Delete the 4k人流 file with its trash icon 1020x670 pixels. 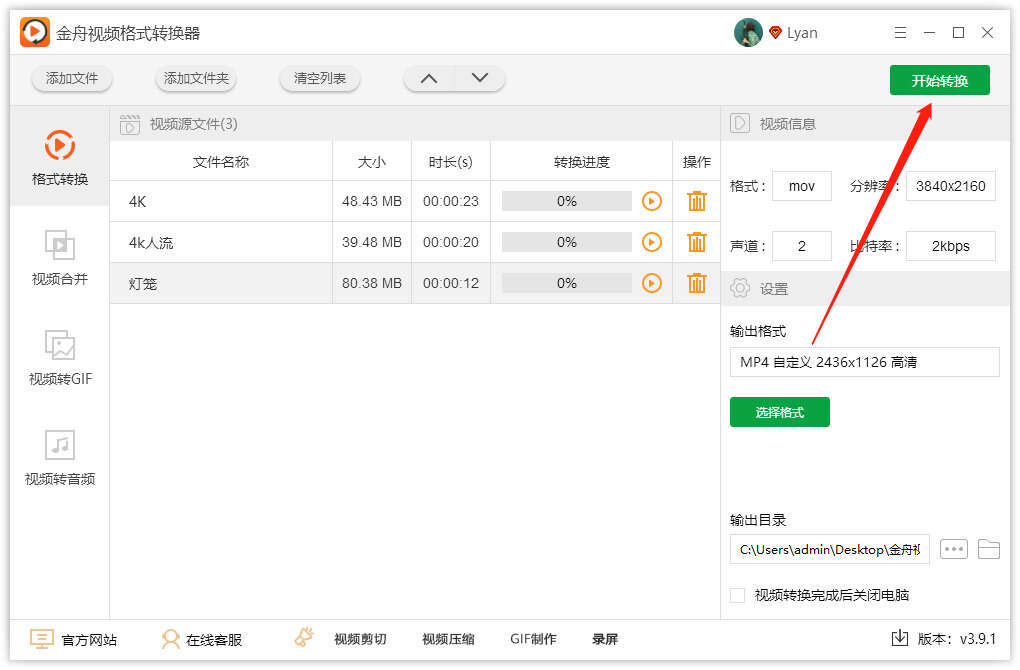pos(697,242)
